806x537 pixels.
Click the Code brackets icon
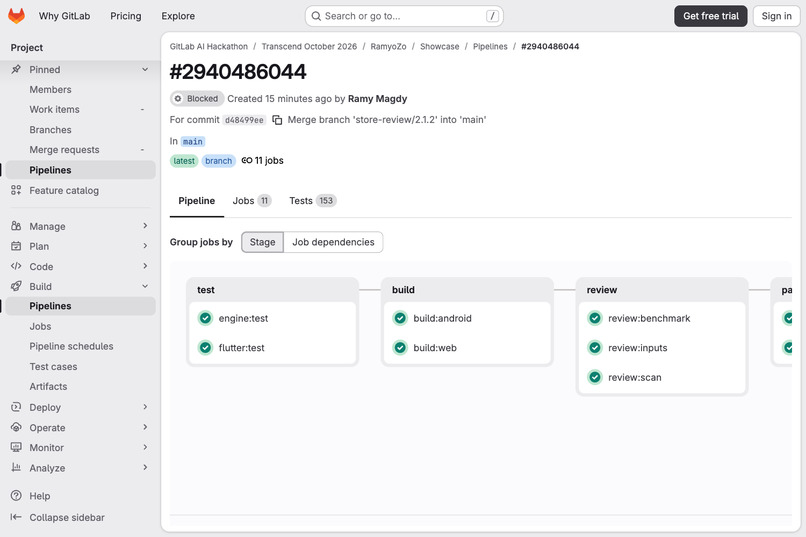pyautogui.click(x=16, y=266)
